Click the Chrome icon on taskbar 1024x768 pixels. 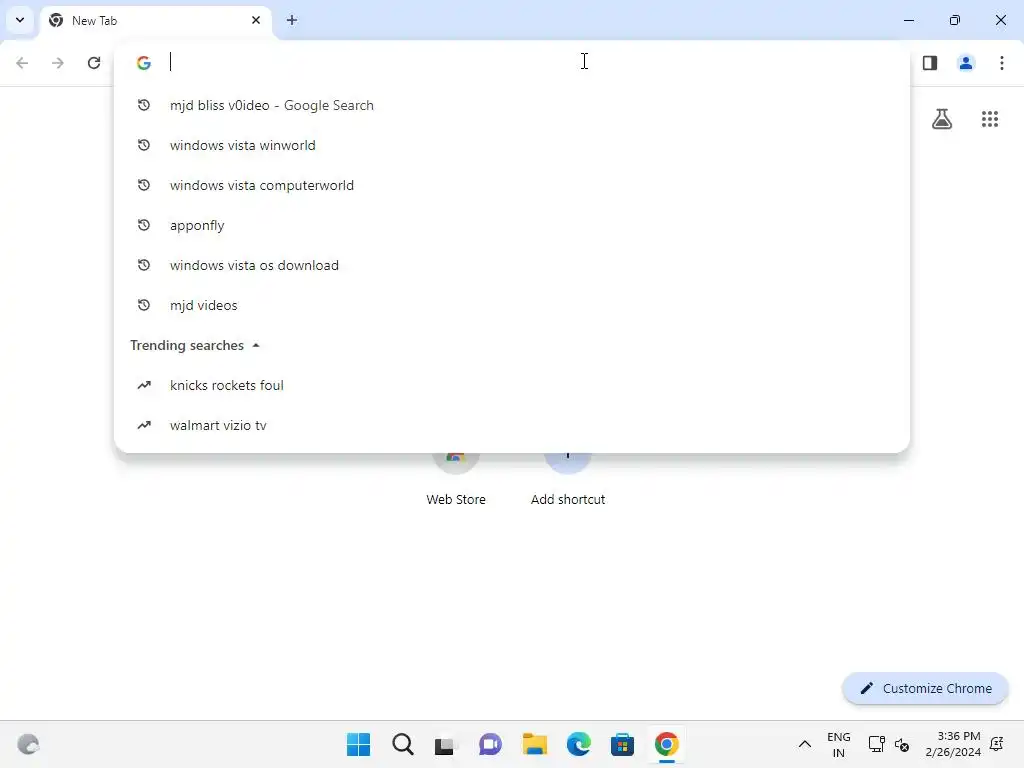[667, 744]
